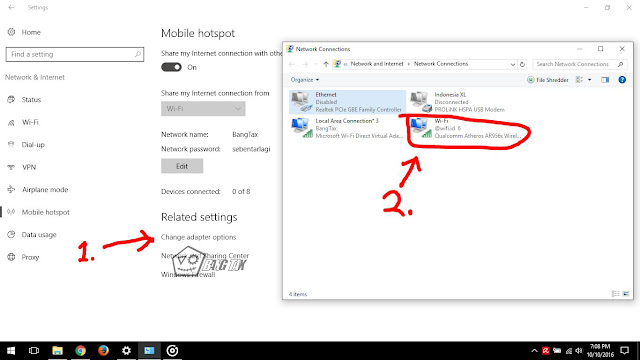Screen dimensions: 640x360
Task: Click the Find a setting search box
Action: tap(75, 54)
